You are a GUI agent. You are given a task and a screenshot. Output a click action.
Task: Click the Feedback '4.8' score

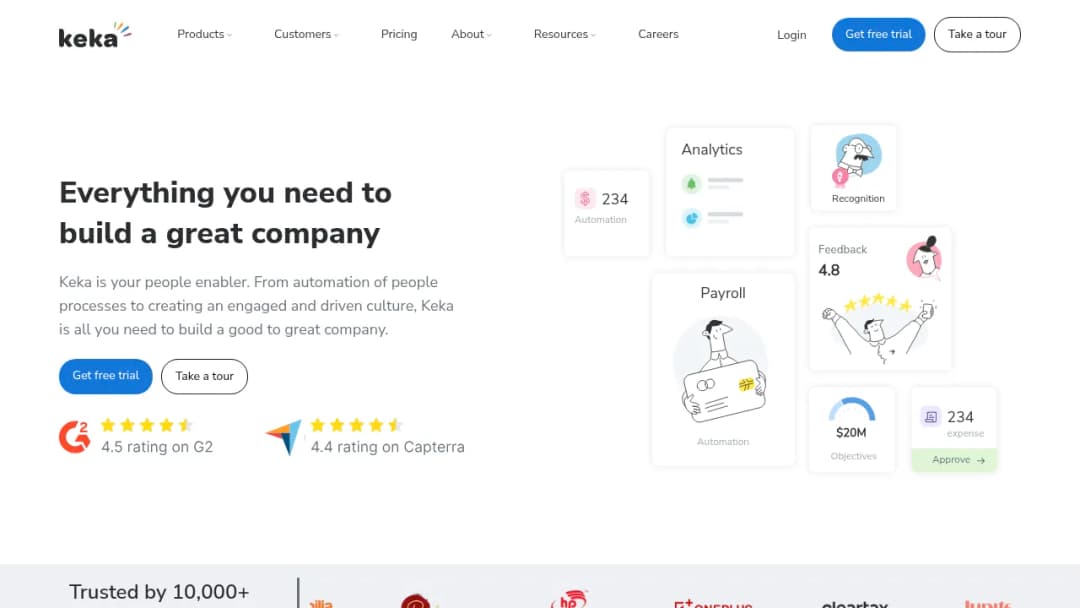click(x=829, y=270)
